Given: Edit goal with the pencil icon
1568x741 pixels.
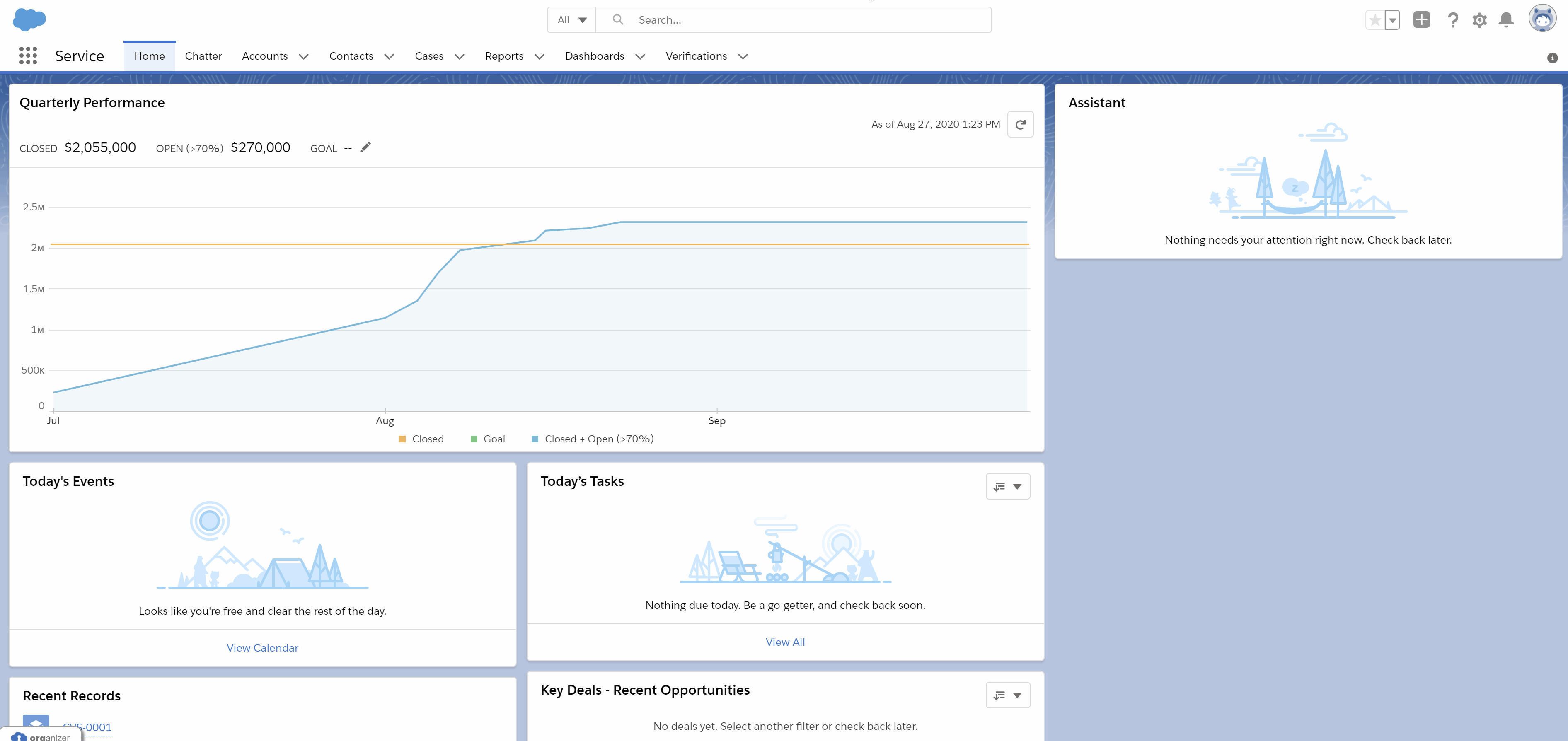Looking at the screenshot, I should 365,148.
